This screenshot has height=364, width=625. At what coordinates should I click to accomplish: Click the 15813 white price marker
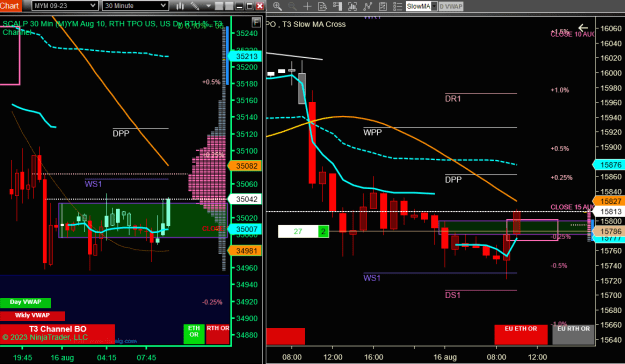click(x=609, y=212)
